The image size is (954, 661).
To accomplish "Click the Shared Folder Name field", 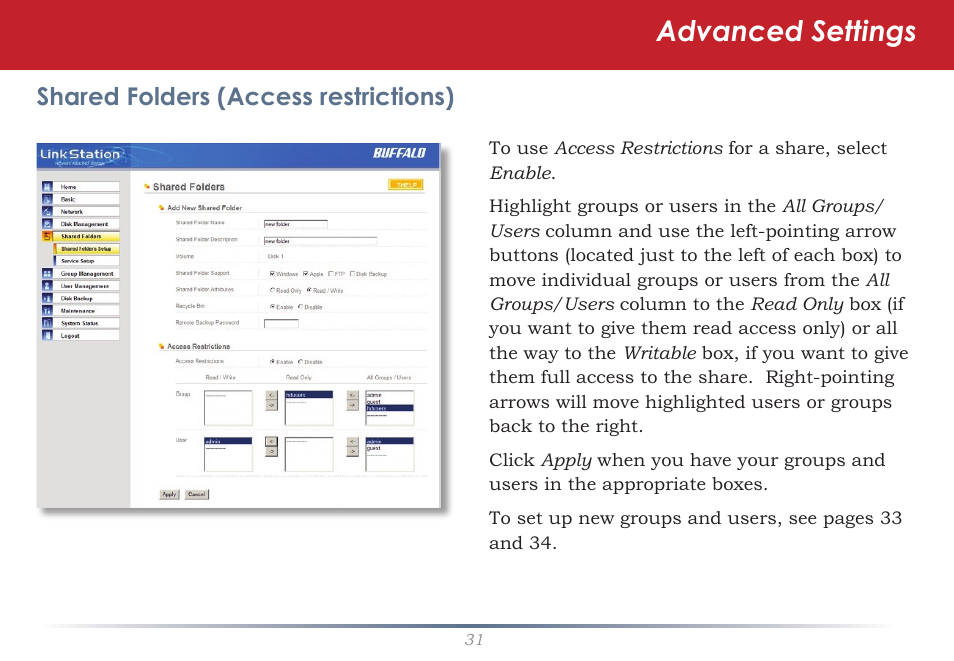I will tap(296, 224).
